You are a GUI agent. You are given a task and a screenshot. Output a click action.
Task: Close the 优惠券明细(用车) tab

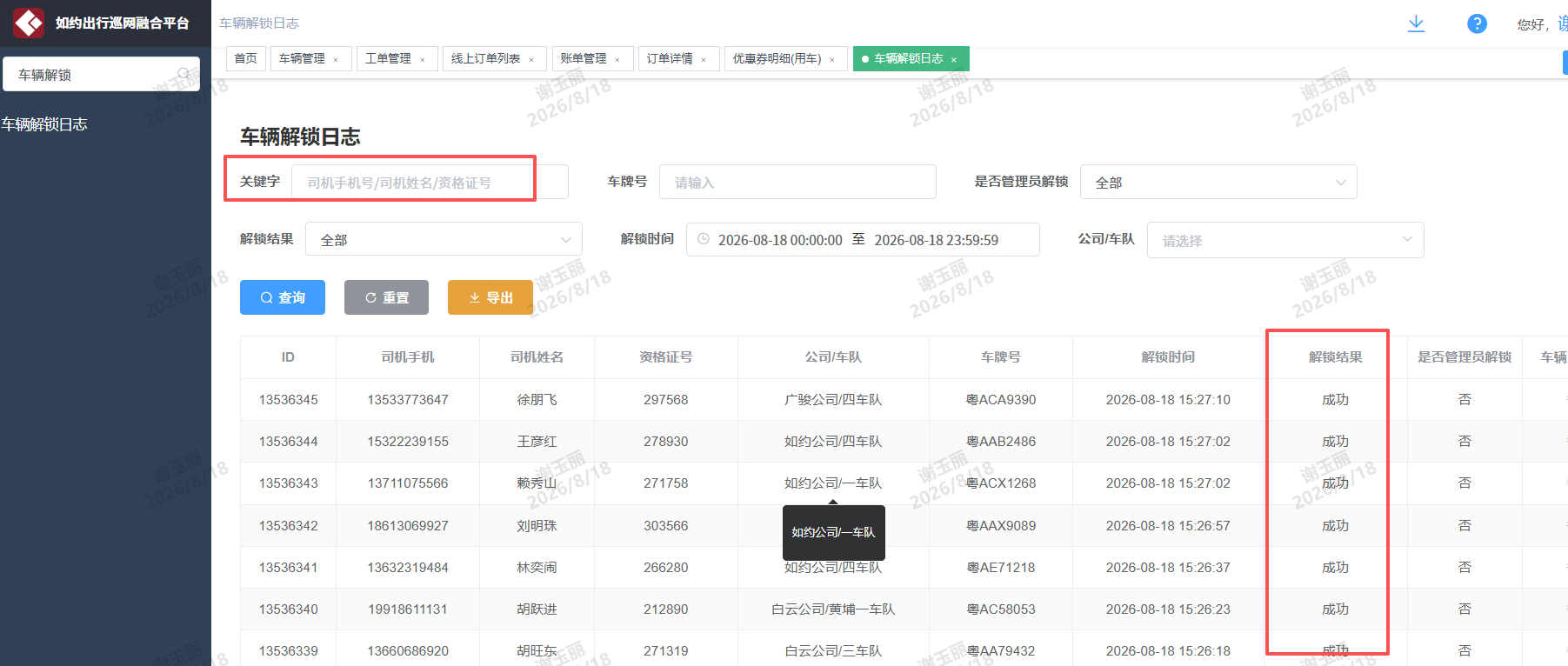(832, 60)
